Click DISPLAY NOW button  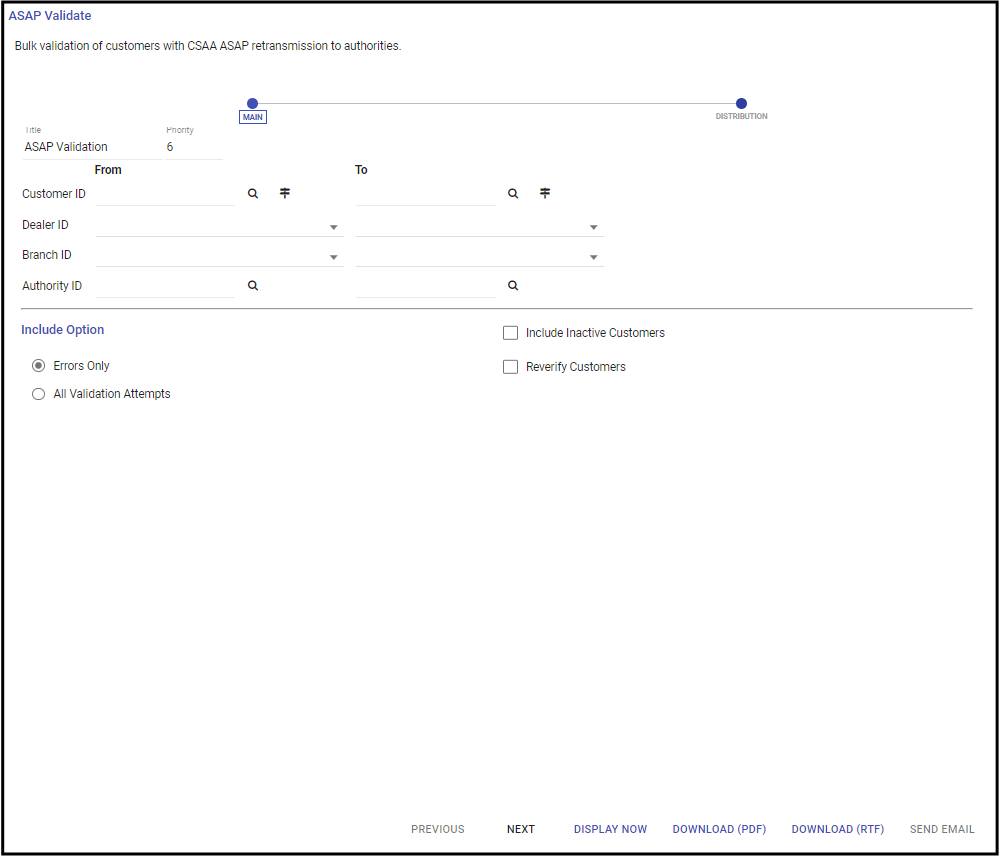pos(610,829)
